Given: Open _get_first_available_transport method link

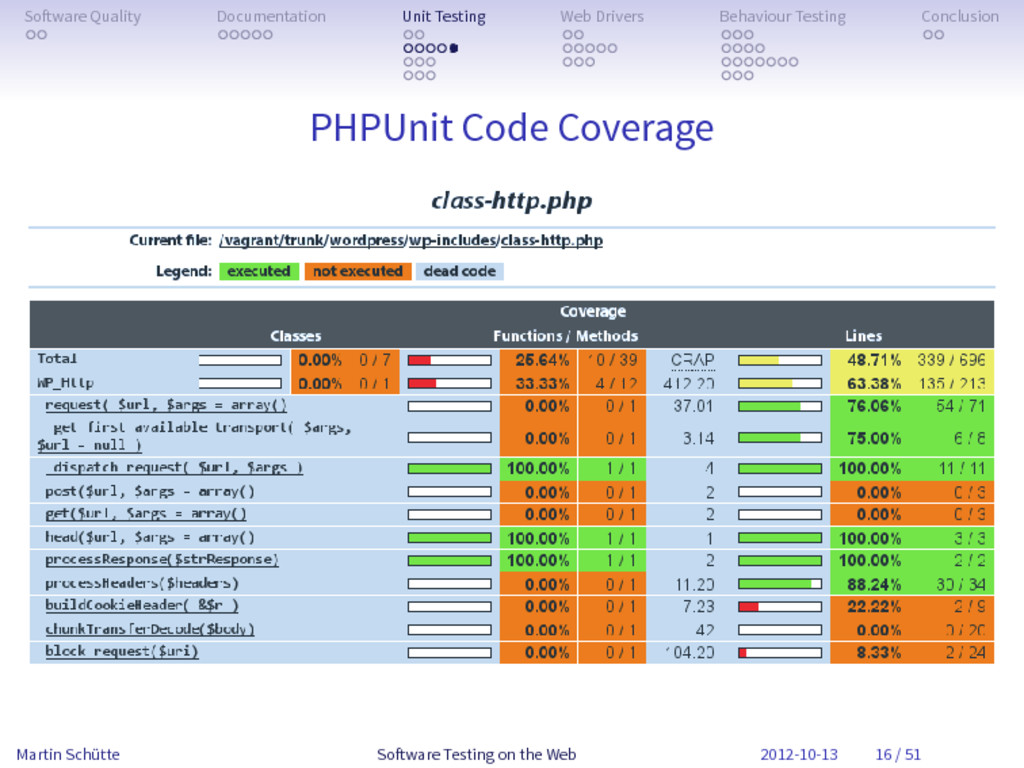Looking at the screenshot, I should click(x=195, y=436).
